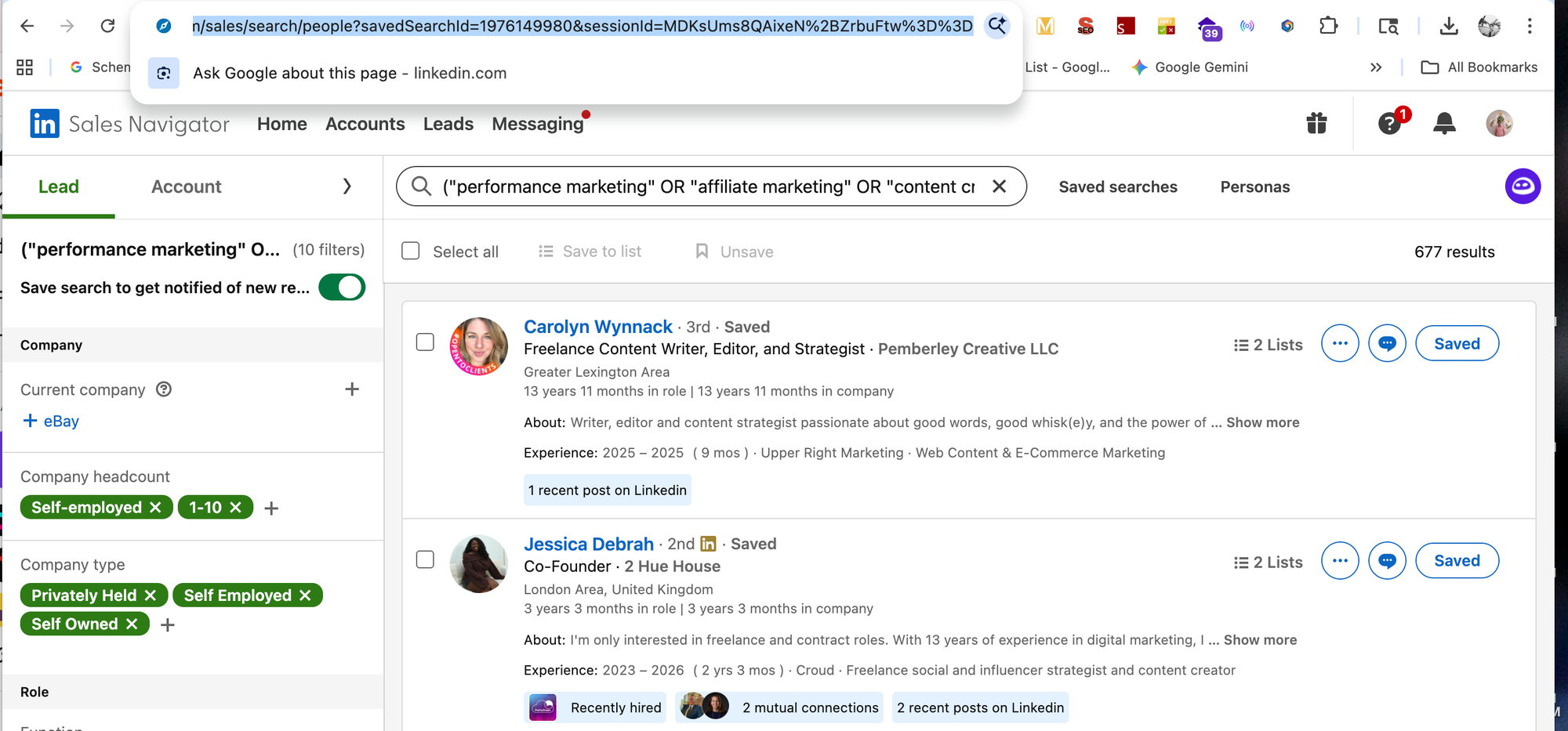Open the help question mark icon

(1390, 124)
